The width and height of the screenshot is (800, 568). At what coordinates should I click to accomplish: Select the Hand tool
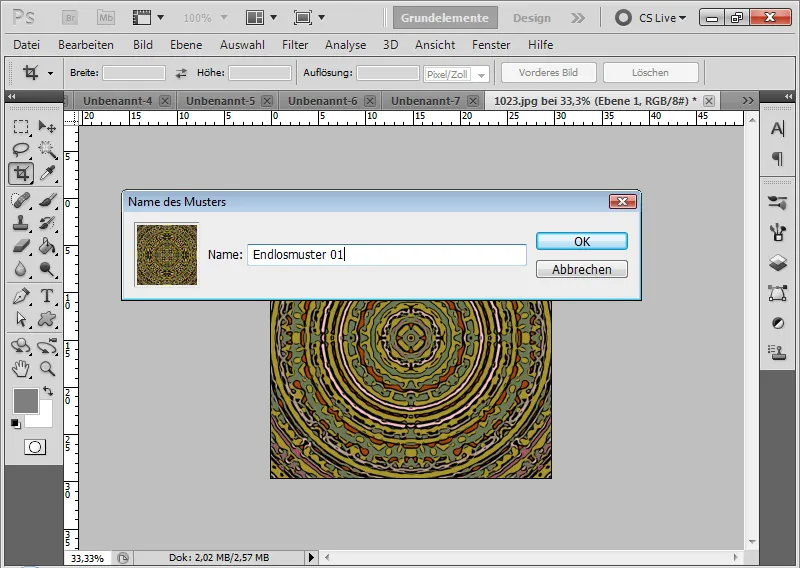[x=21, y=368]
